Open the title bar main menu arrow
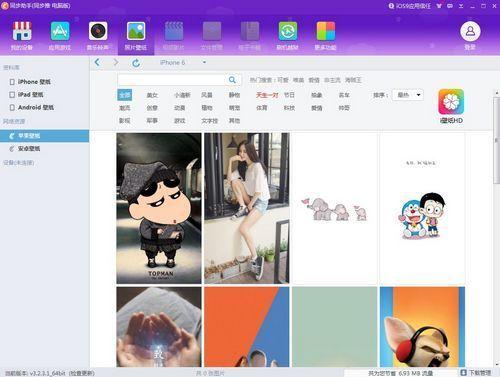Image resolution: width=500 pixels, height=377 pixels. tap(461, 6)
